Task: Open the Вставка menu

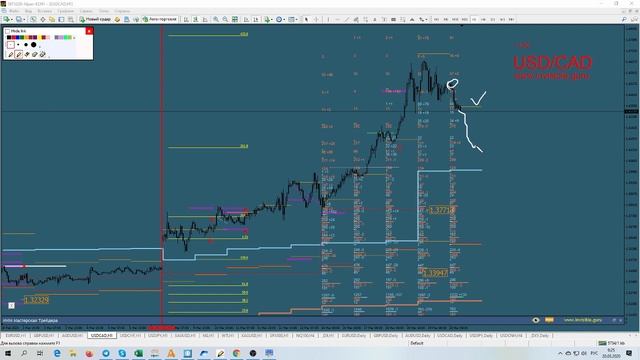Action: click(x=44, y=11)
